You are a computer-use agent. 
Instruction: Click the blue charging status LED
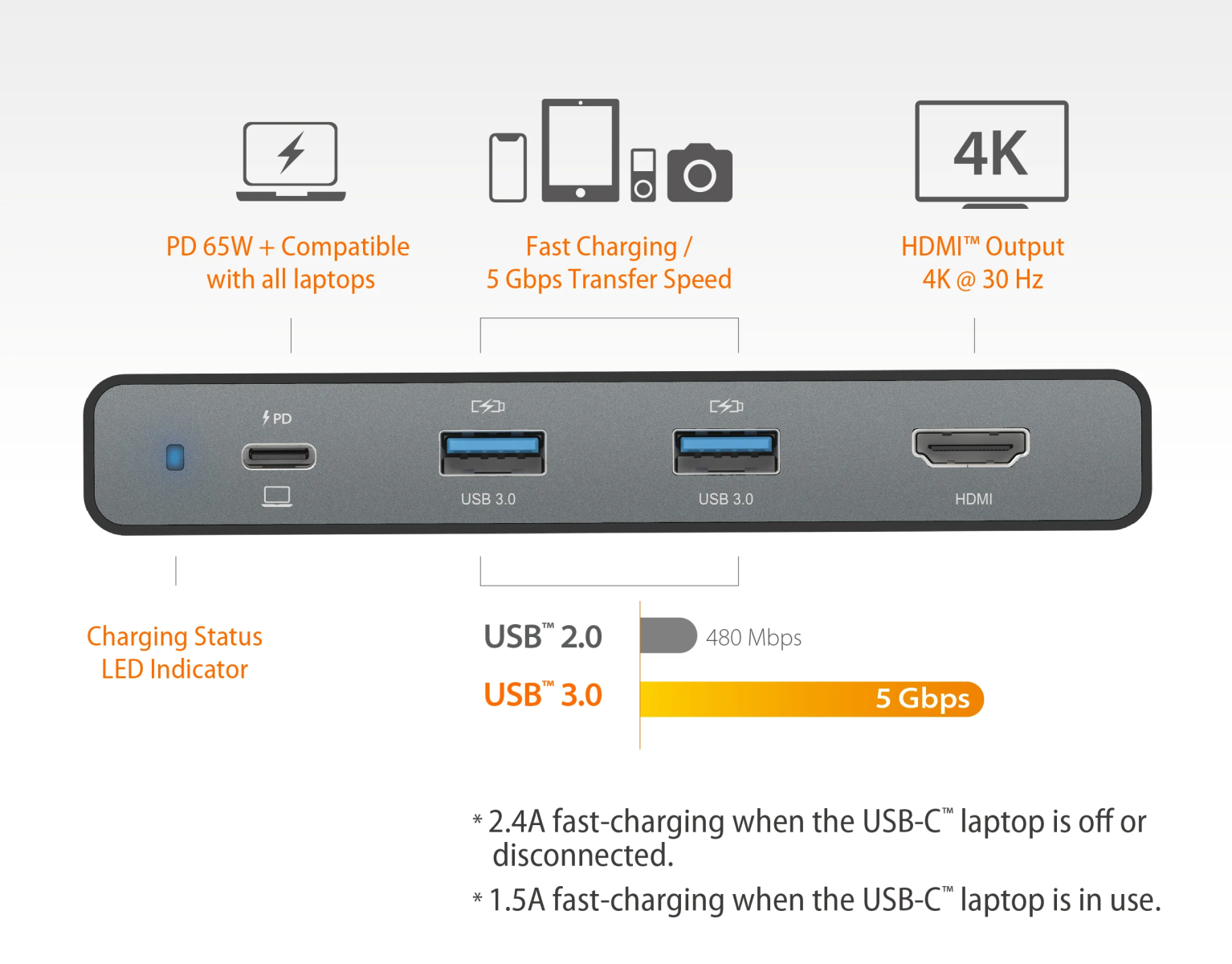[x=175, y=457]
